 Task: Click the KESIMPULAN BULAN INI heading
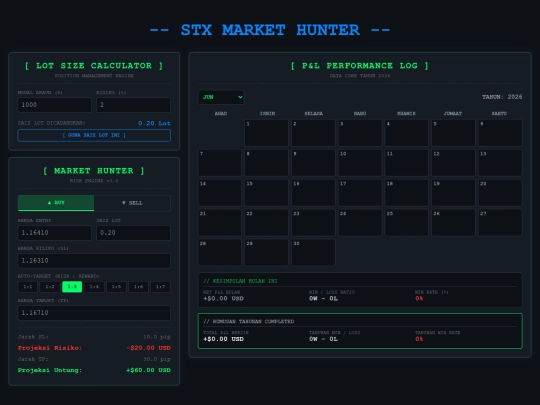click(x=240, y=281)
